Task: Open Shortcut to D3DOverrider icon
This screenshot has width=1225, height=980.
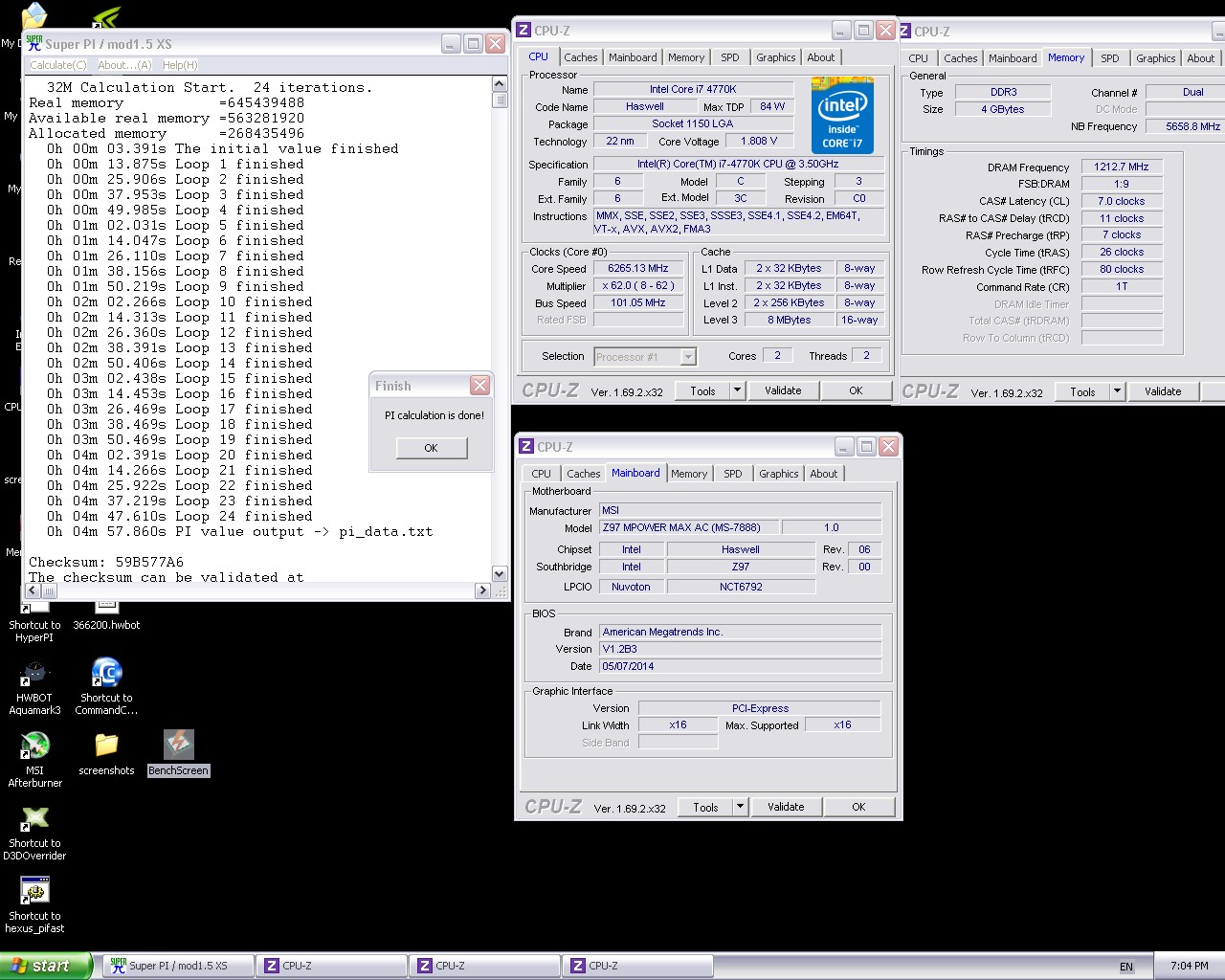Action: (34, 832)
